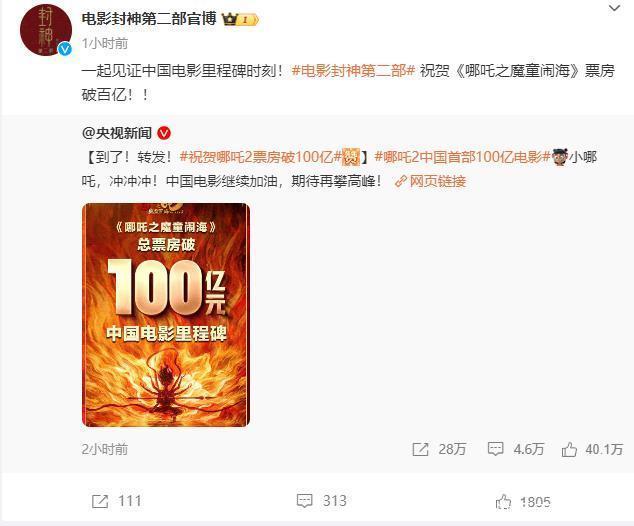Toggle like on the post with 1805 likes
The height and width of the screenshot is (526, 634).
click(523, 502)
